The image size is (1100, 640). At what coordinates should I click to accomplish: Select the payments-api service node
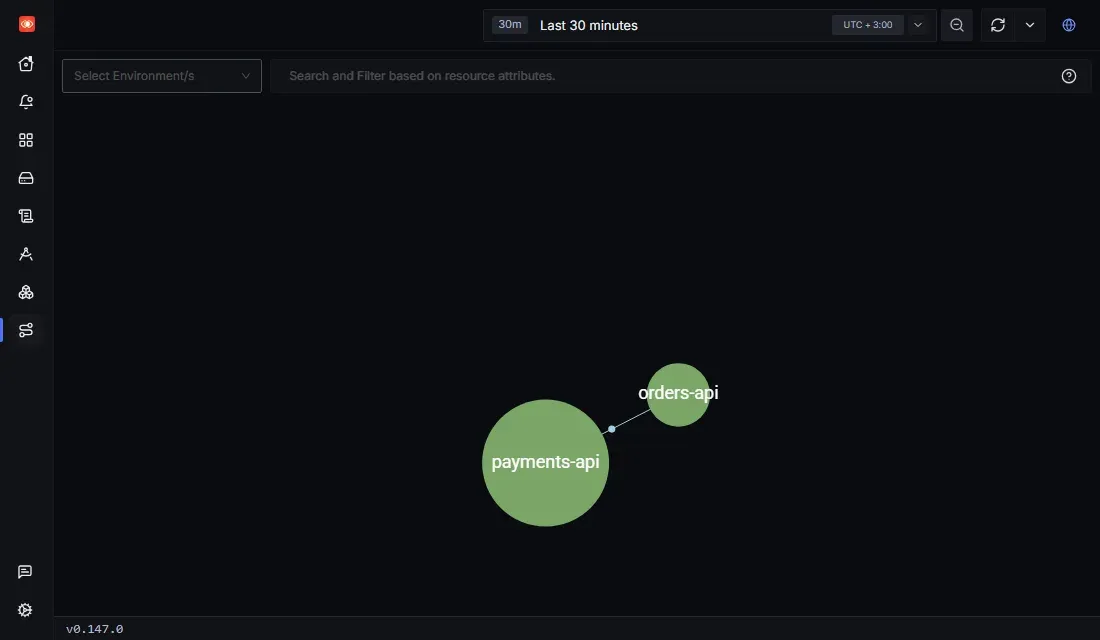tap(545, 462)
